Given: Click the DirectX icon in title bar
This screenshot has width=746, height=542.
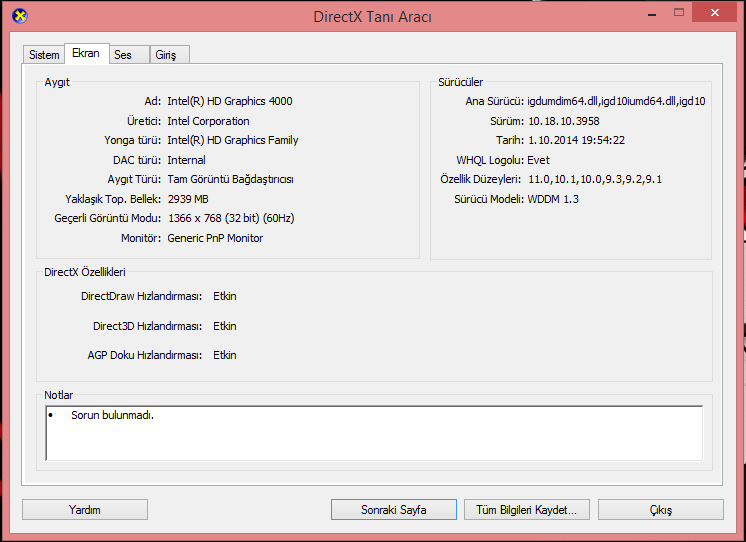Looking at the screenshot, I should (x=20, y=16).
